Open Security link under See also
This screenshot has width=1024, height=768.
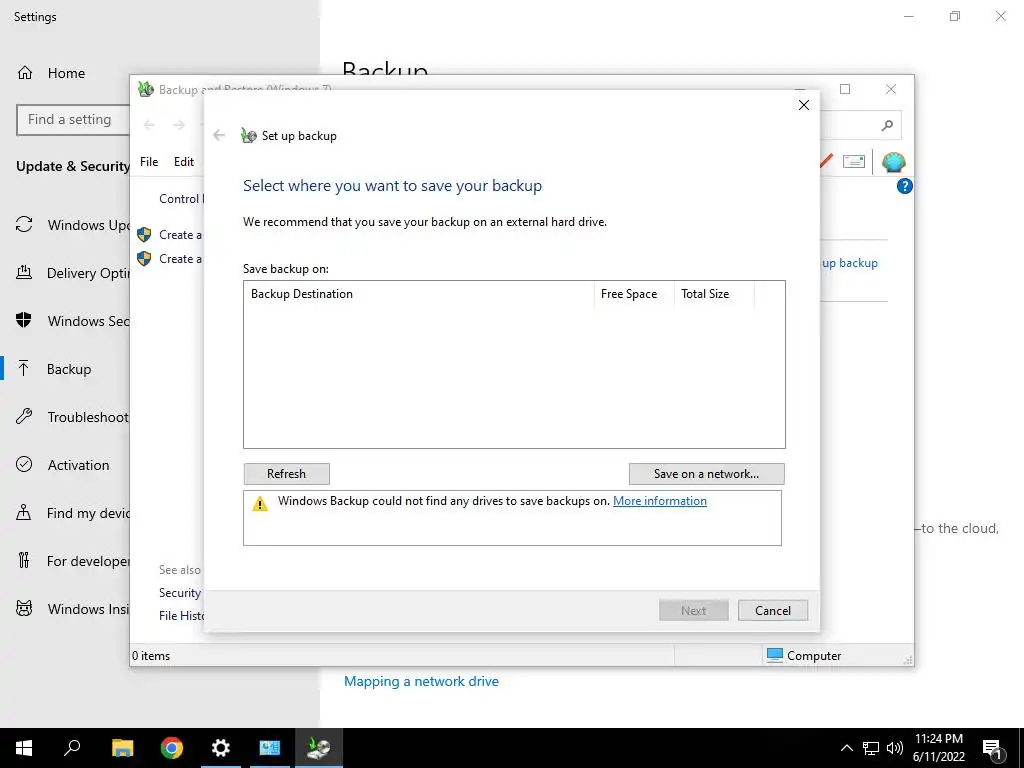pyautogui.click(x=180, y=592)
